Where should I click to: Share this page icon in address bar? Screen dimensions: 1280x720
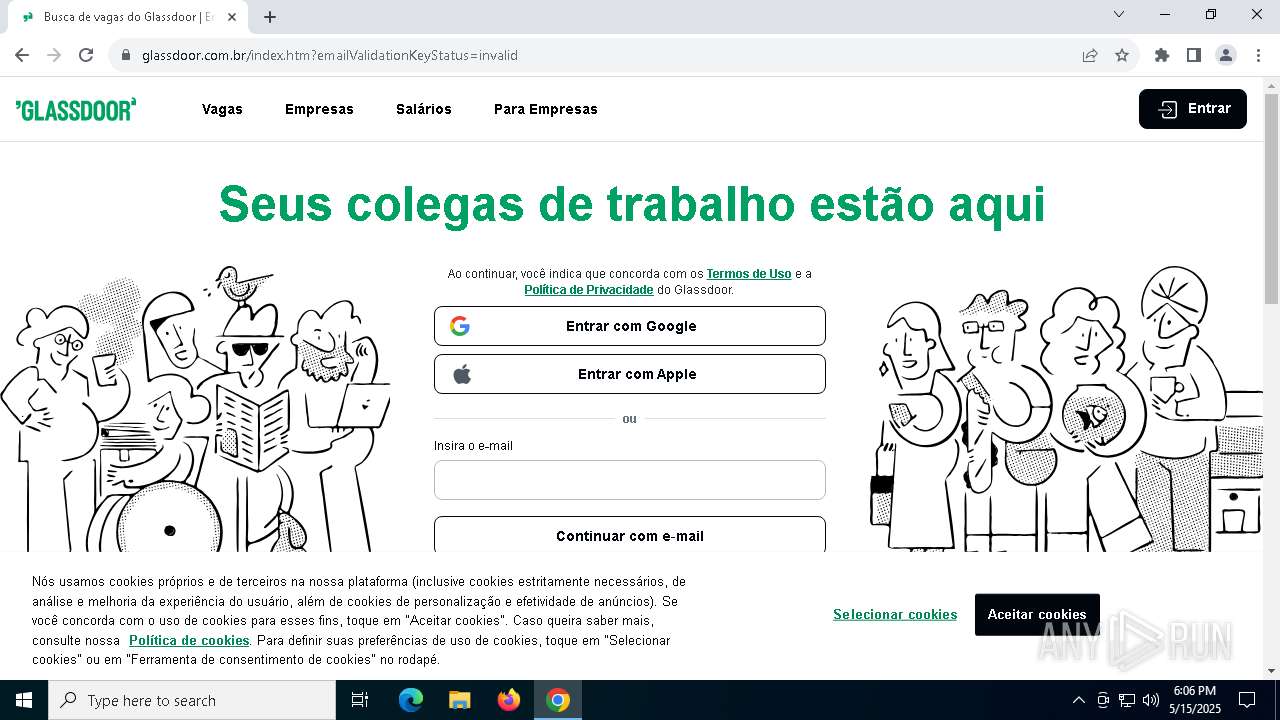[1090, 55]
